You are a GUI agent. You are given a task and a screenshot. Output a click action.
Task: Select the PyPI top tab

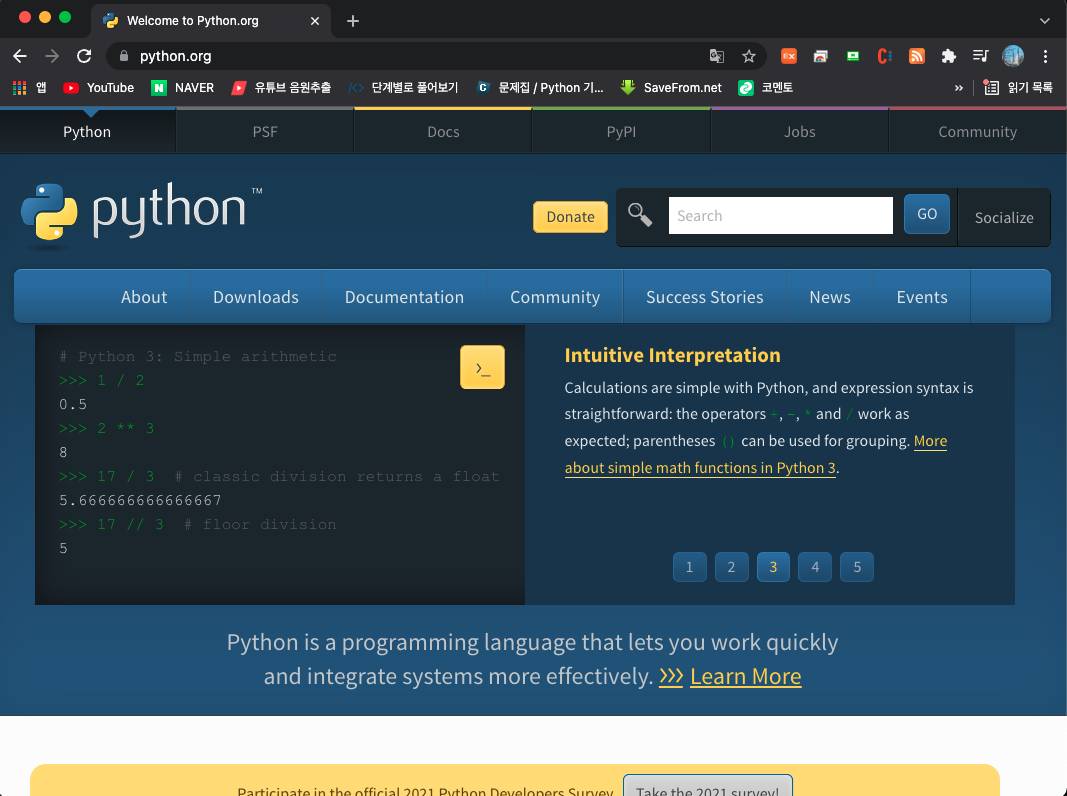tap(621, 132)
